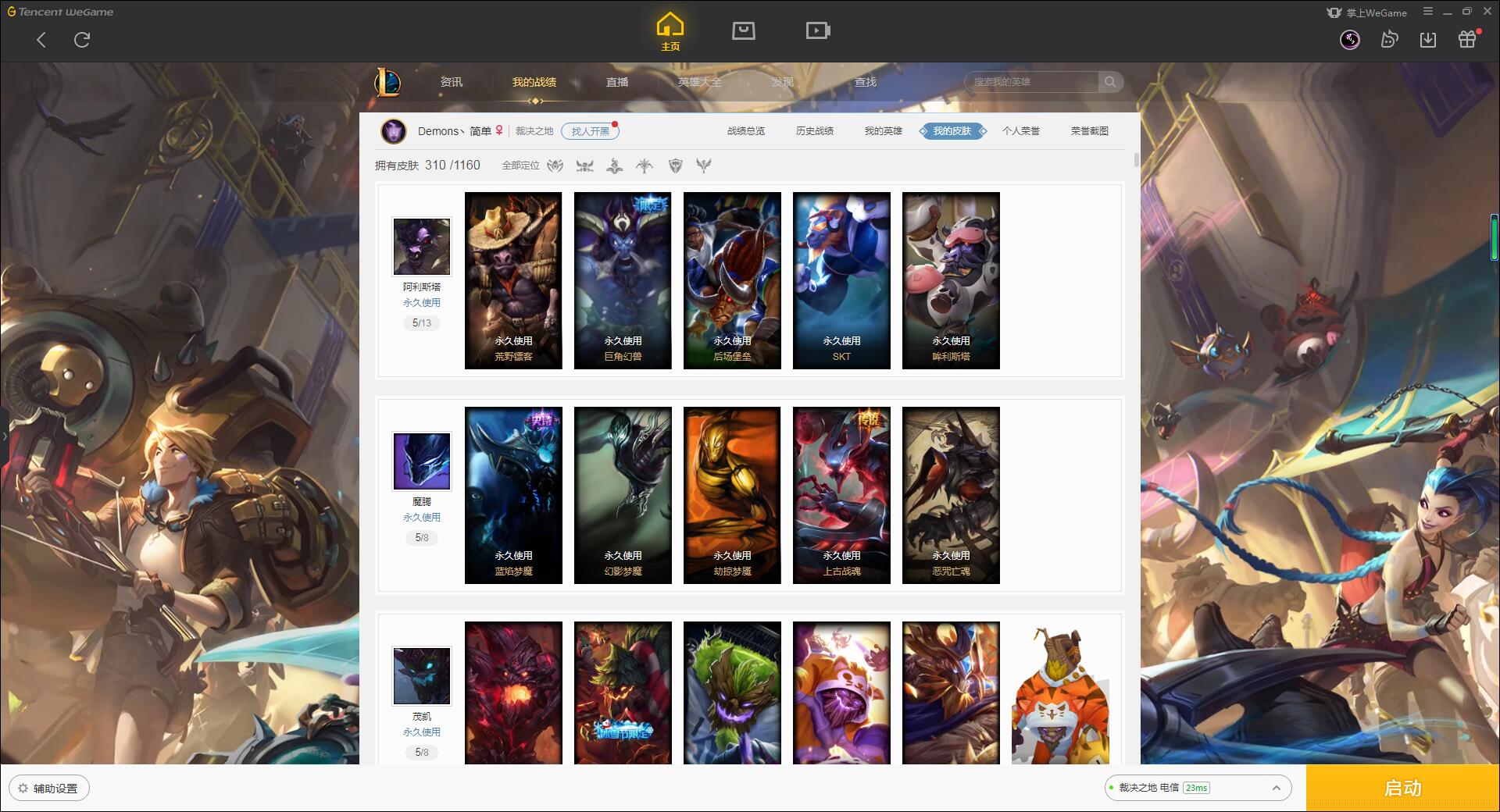Filter skins by fourth role icon (marksman)
The image size is (1500, 812).
[645, 166]
